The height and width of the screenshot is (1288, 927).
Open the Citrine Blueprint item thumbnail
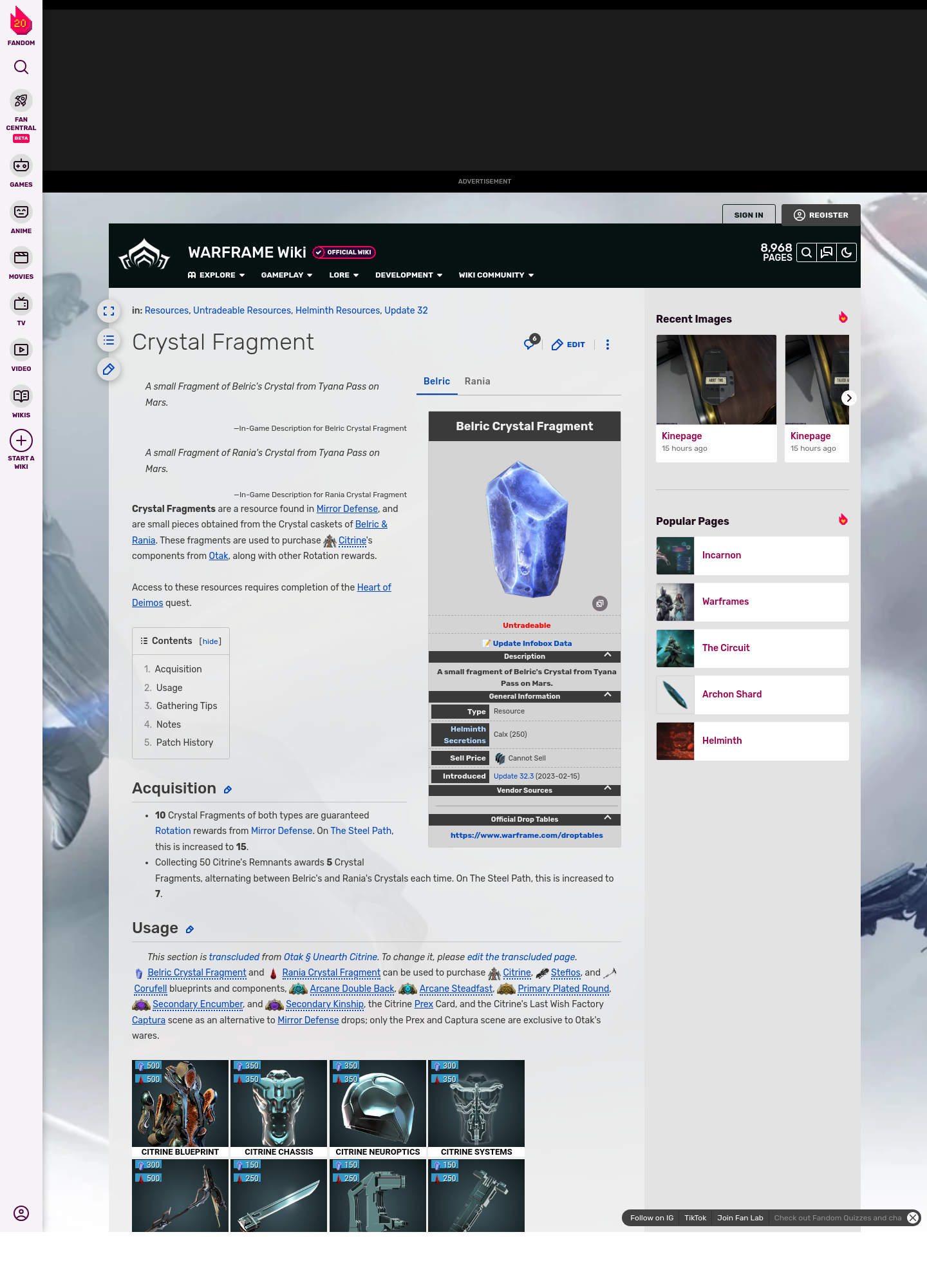(x=180, y=1108)
